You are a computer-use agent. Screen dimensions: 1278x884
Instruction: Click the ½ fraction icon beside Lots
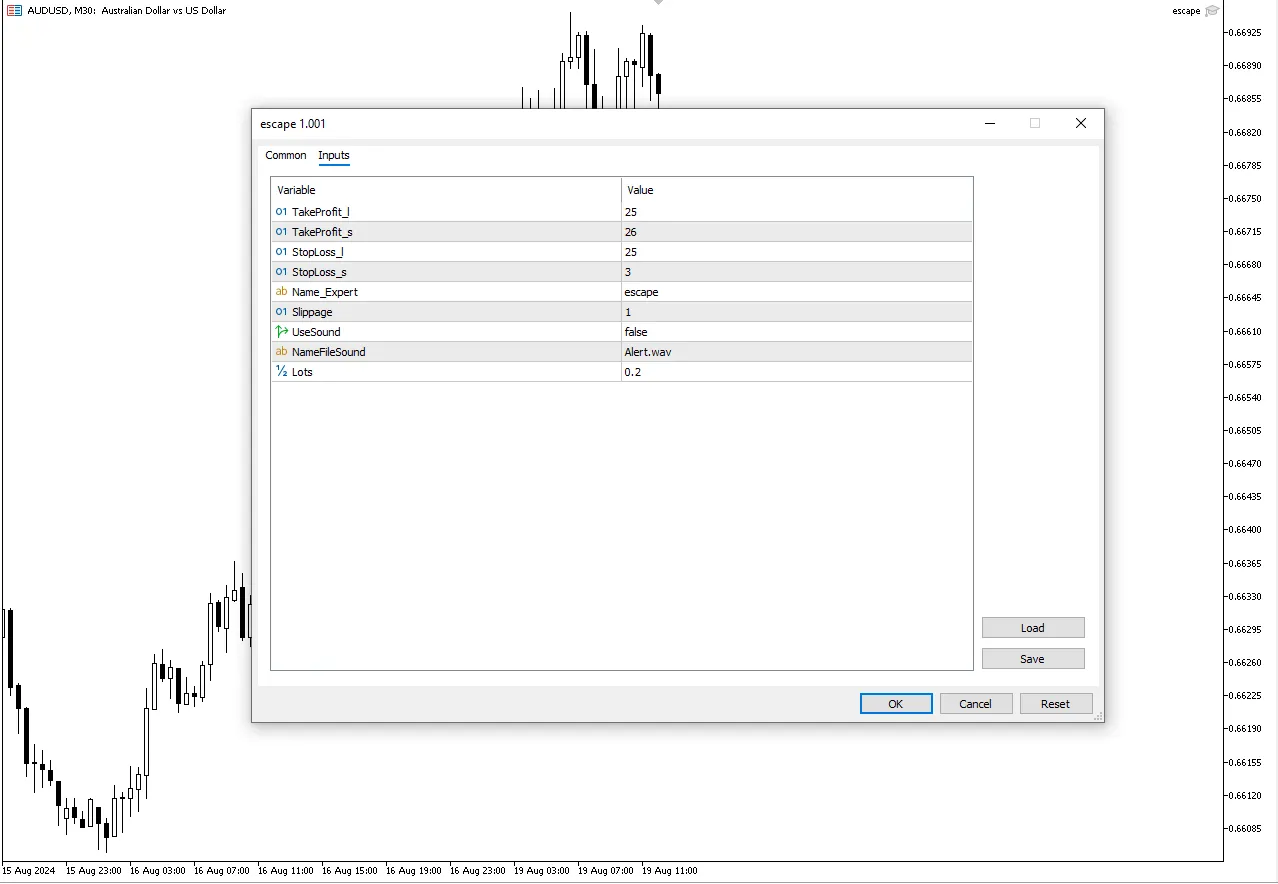(x=281, y=371)
